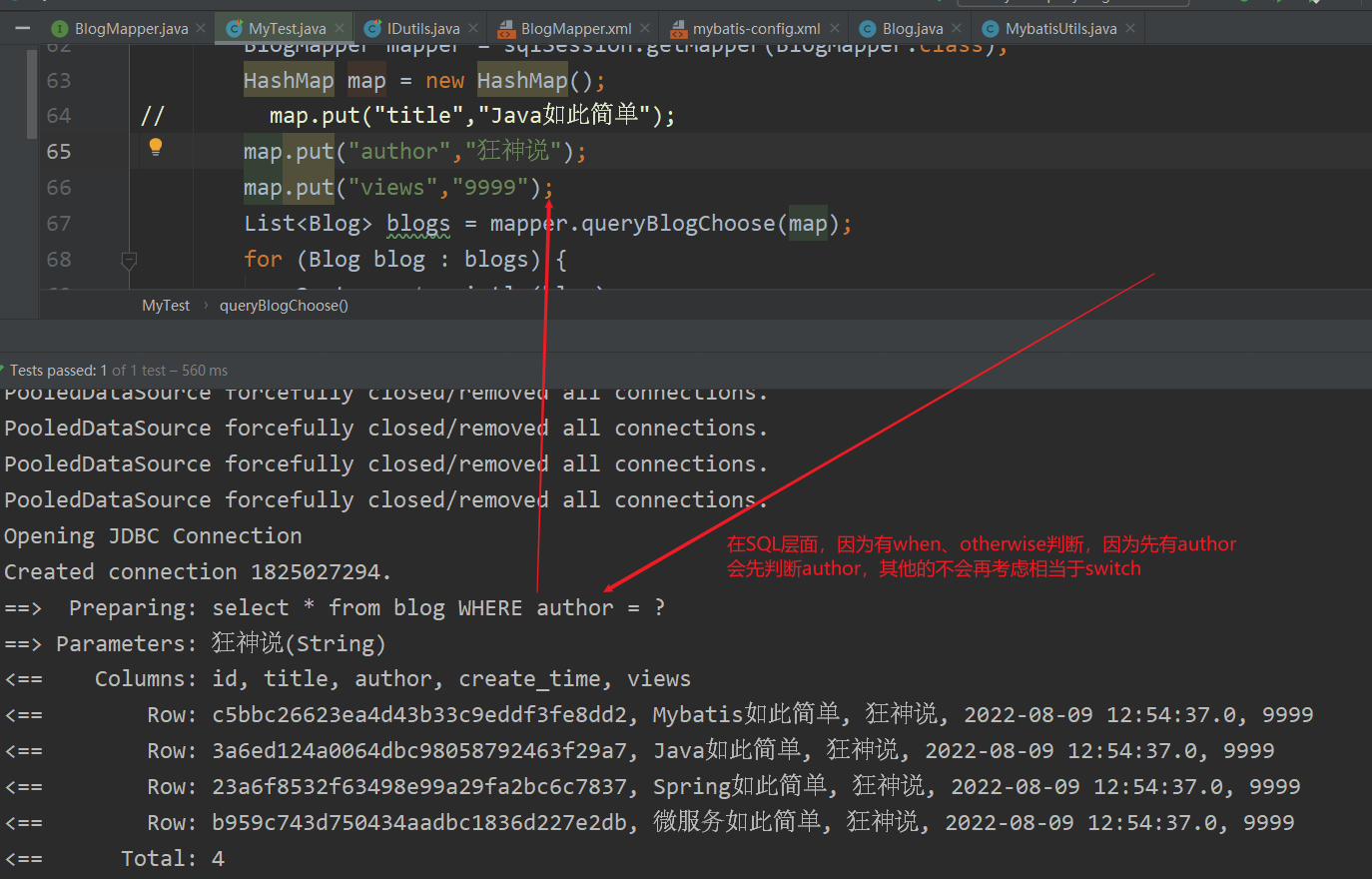Click the 'Parameters: 狂神说(String)' console line
1372x879 pixels.
click(x=195, y=644)
